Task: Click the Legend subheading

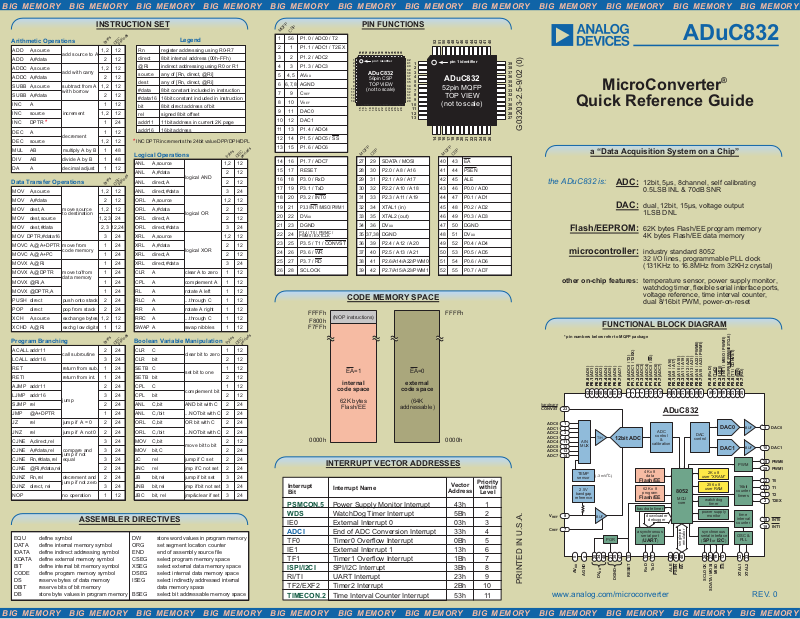Action: 190,40
